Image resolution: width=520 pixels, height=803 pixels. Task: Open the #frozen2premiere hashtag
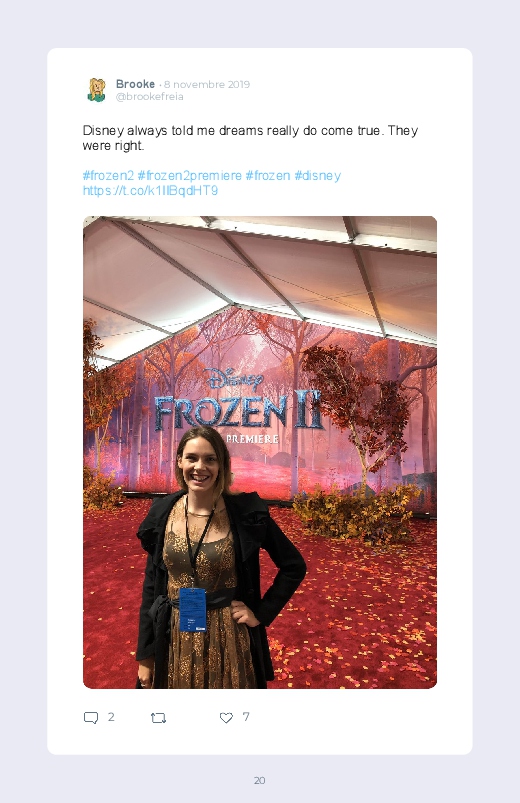(x=189, y=175)
